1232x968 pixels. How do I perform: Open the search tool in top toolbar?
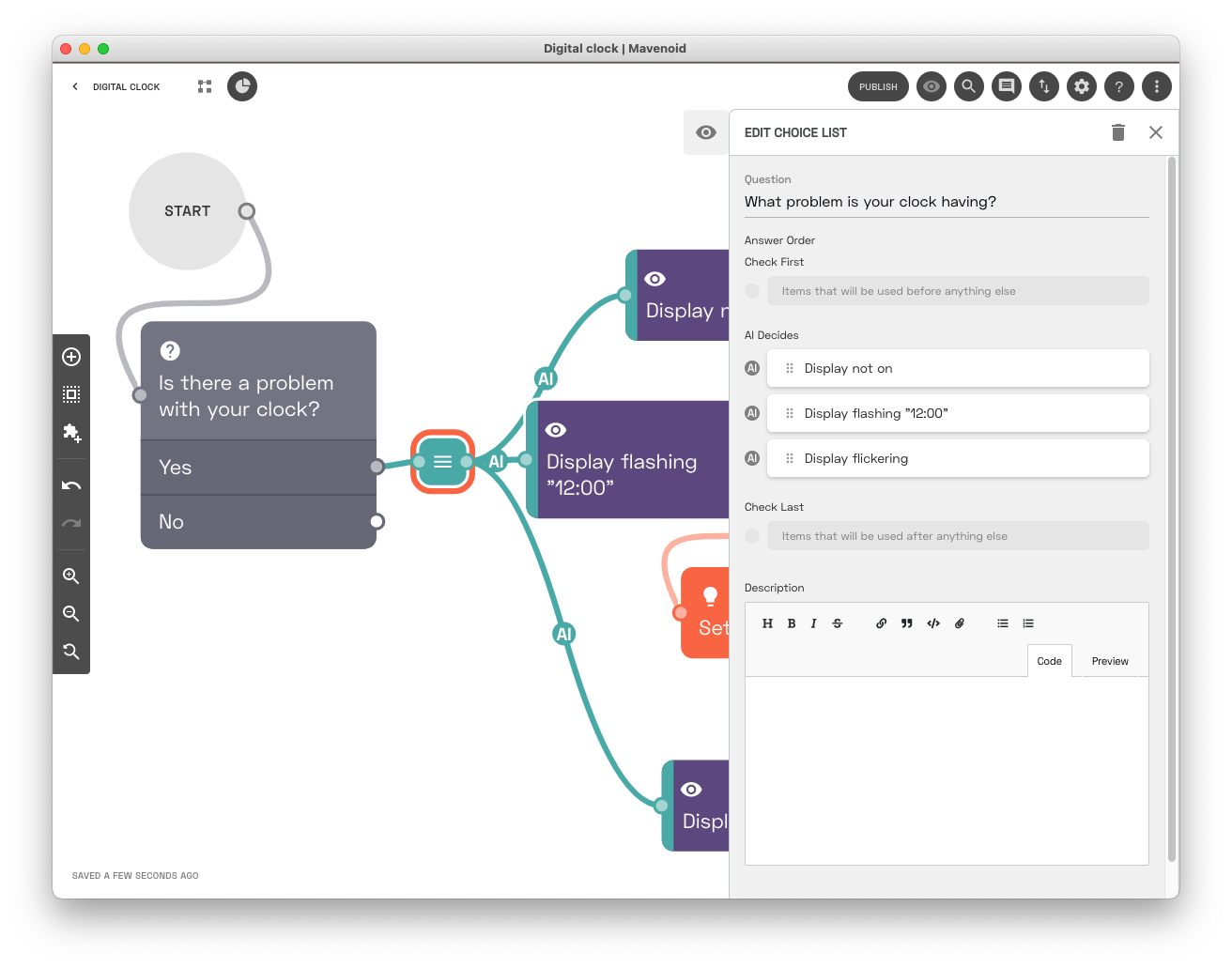pyautogui.click(x=969, y=86)
